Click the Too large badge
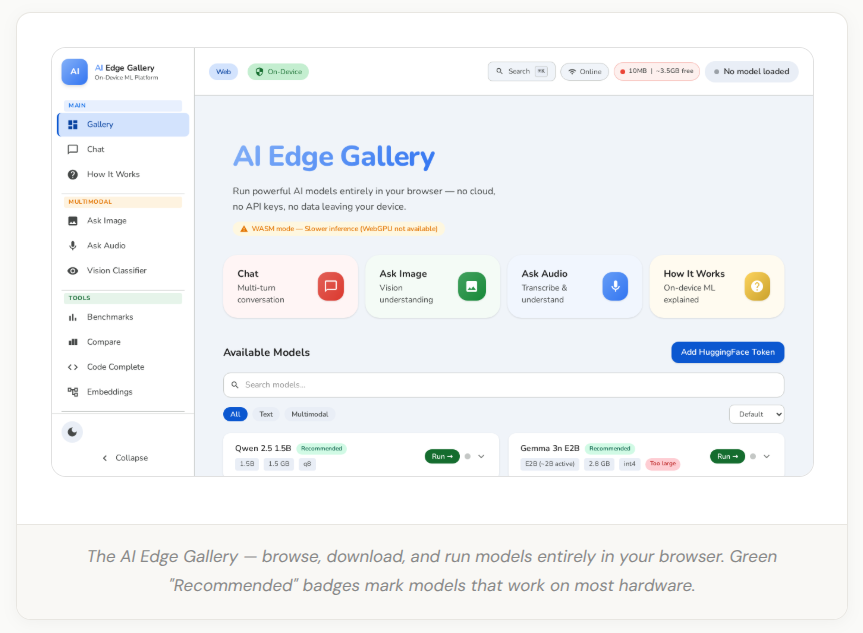Viewport: 863px width, 633px height. (x=663, y=463)
